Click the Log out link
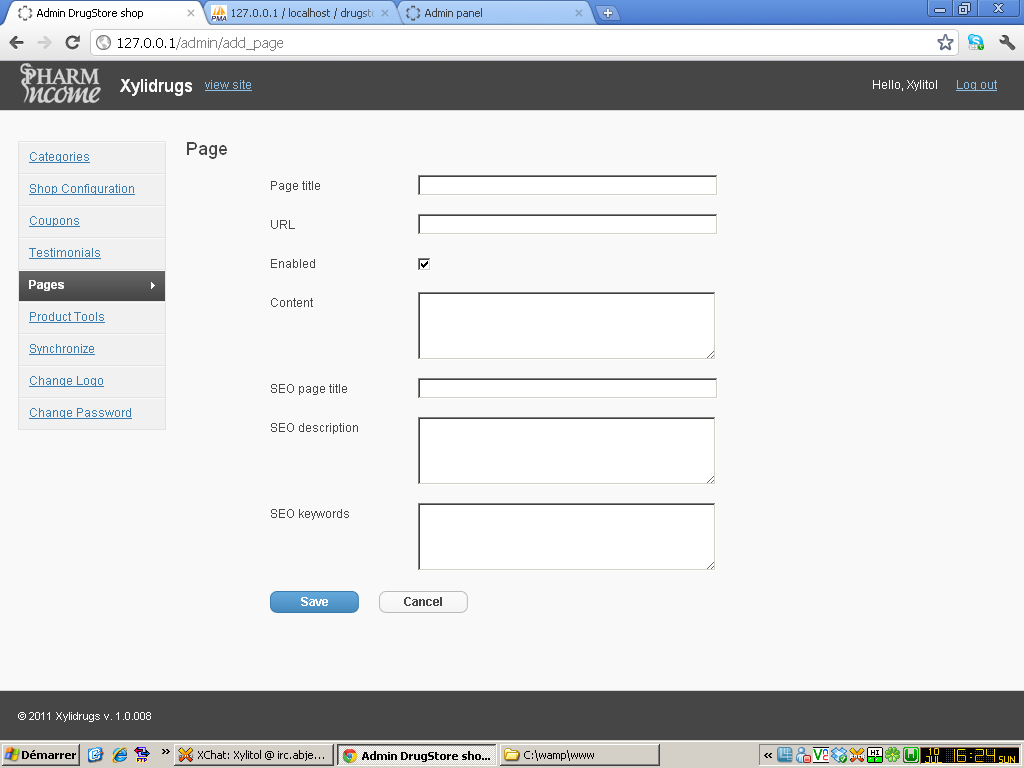Screen dimensions: 1024x768 coord(976,85)
